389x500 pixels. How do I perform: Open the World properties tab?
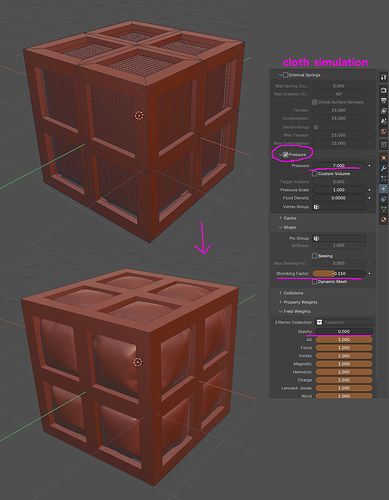[x=383, y=132]
